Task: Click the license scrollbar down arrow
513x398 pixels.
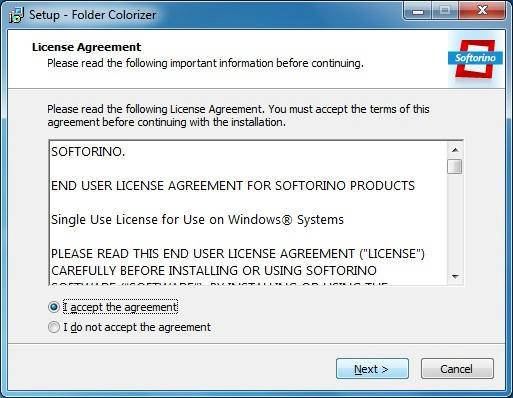Action: 455,277
